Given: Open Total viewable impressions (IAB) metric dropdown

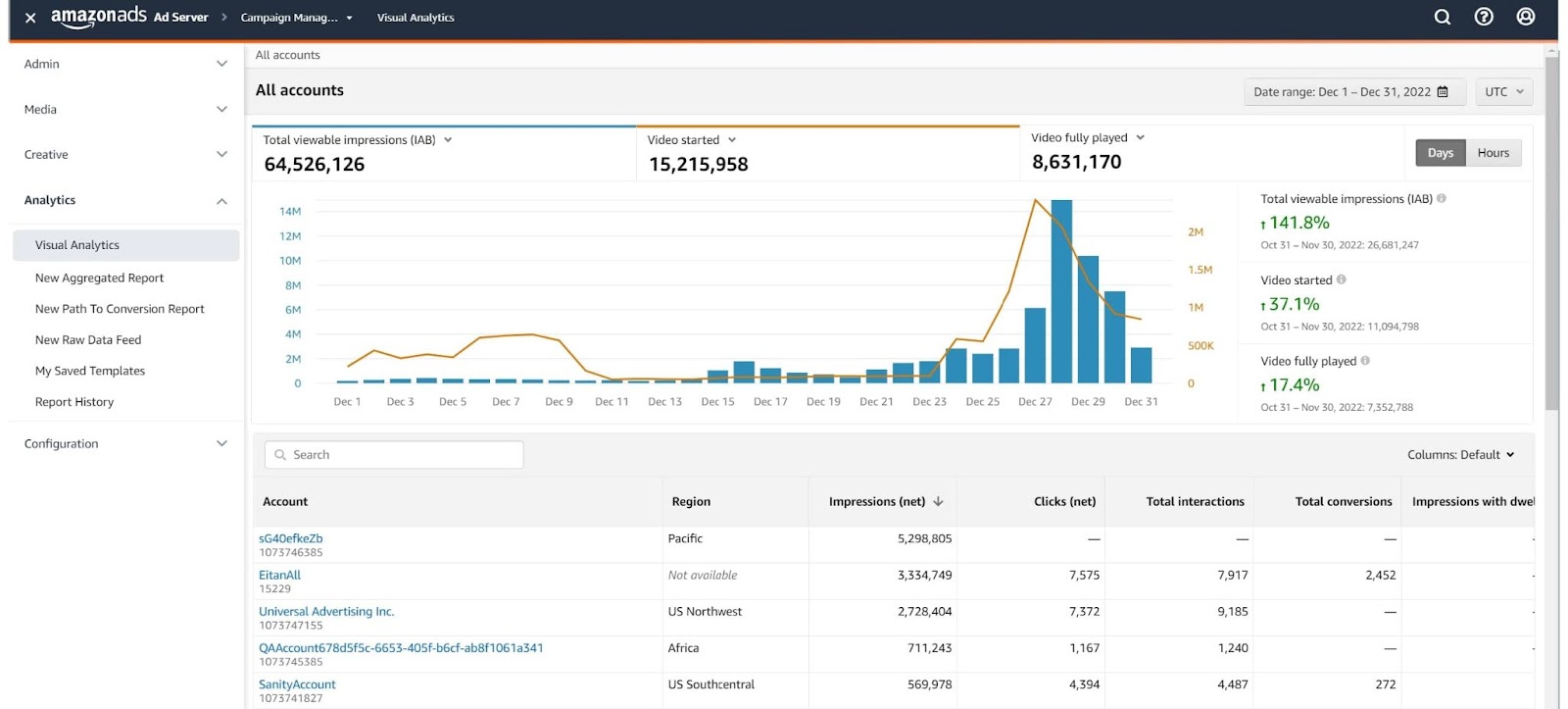Looking at the screenshot, I should point(448,140).
